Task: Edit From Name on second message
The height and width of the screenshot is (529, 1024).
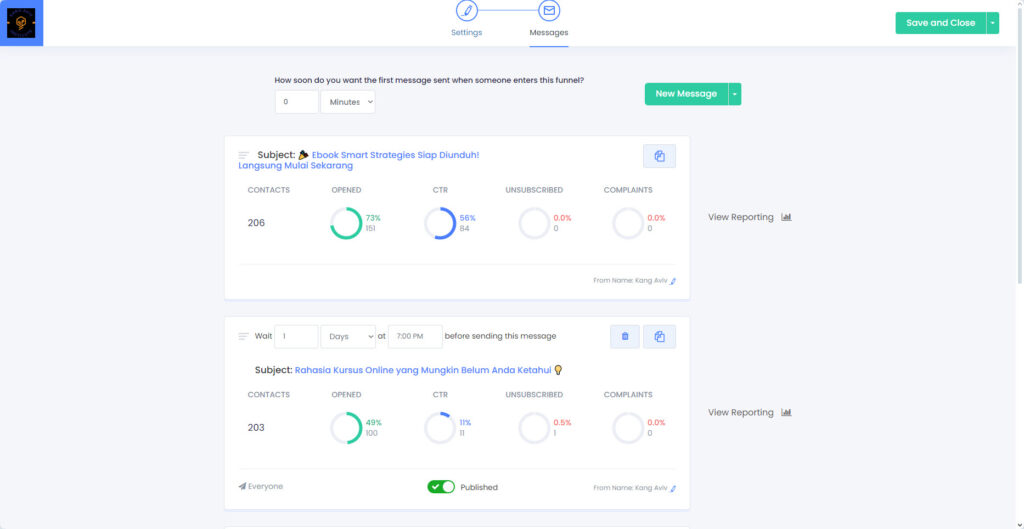Action: tap(673, 488)
